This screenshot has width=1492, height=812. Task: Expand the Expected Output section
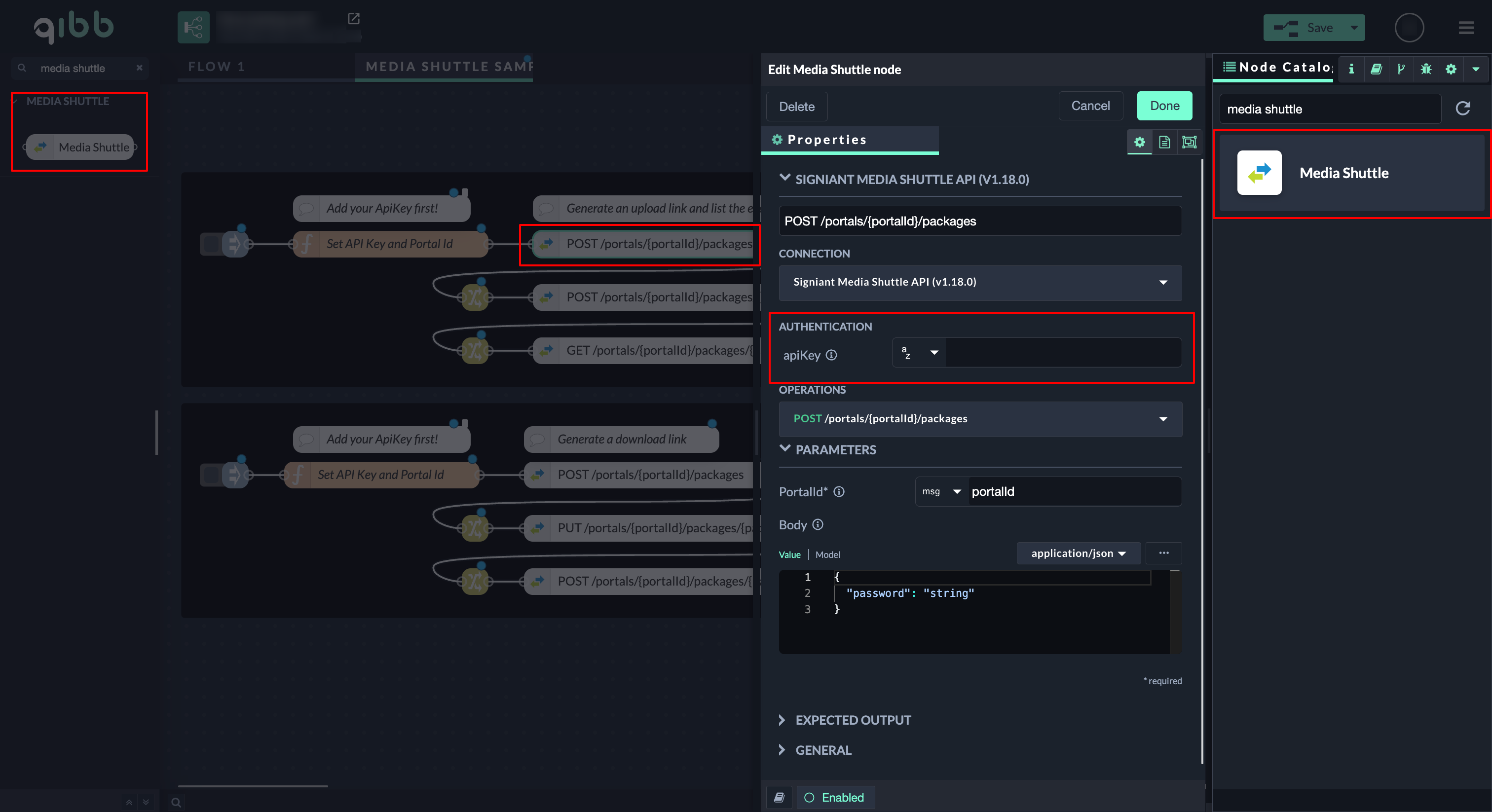coord(852,720)
